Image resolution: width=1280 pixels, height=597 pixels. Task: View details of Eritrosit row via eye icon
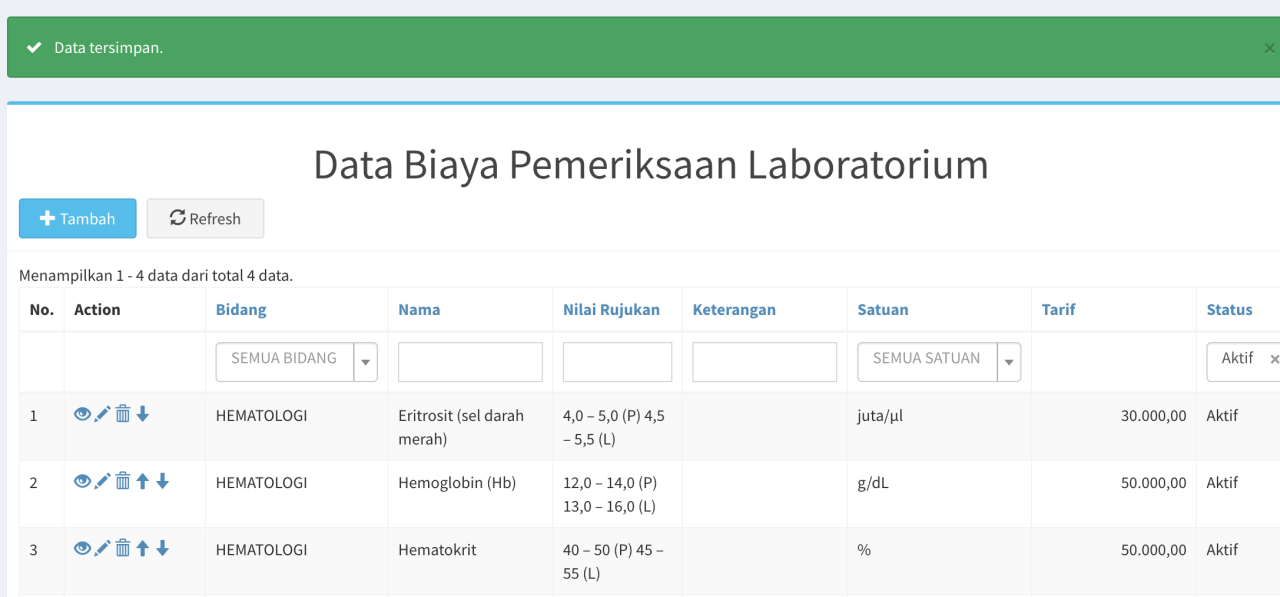pyautogui.click(x=82, y=414)
